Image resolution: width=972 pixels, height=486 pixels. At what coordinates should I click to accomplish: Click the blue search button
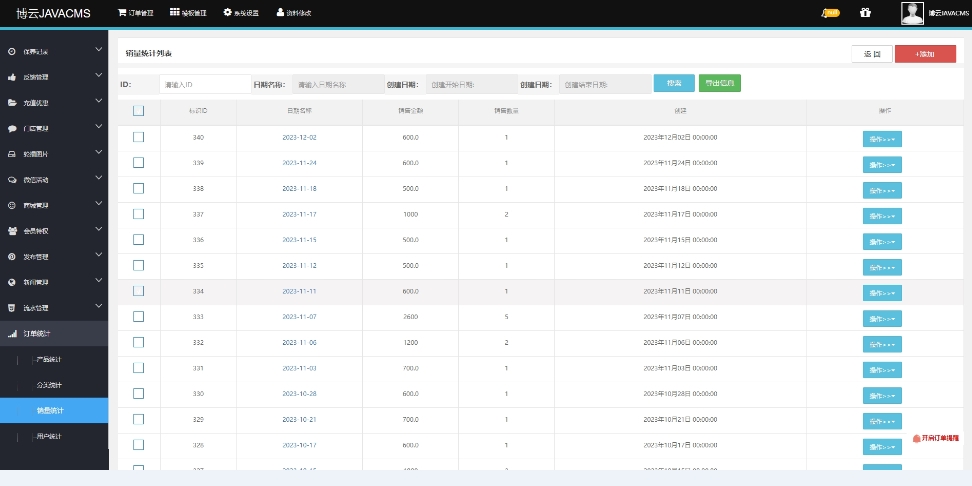click(x=674, y=84)
